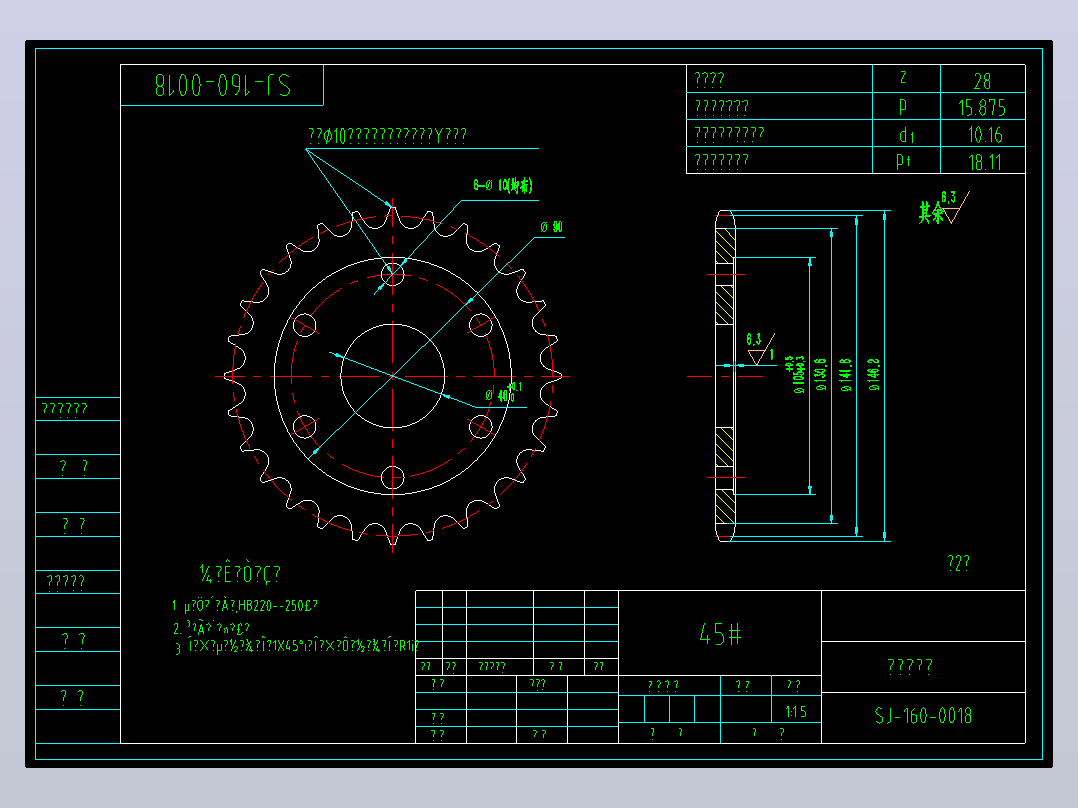Select the tooth count value 28
This screenshot has width=1078, height=808.
[982, 82]
